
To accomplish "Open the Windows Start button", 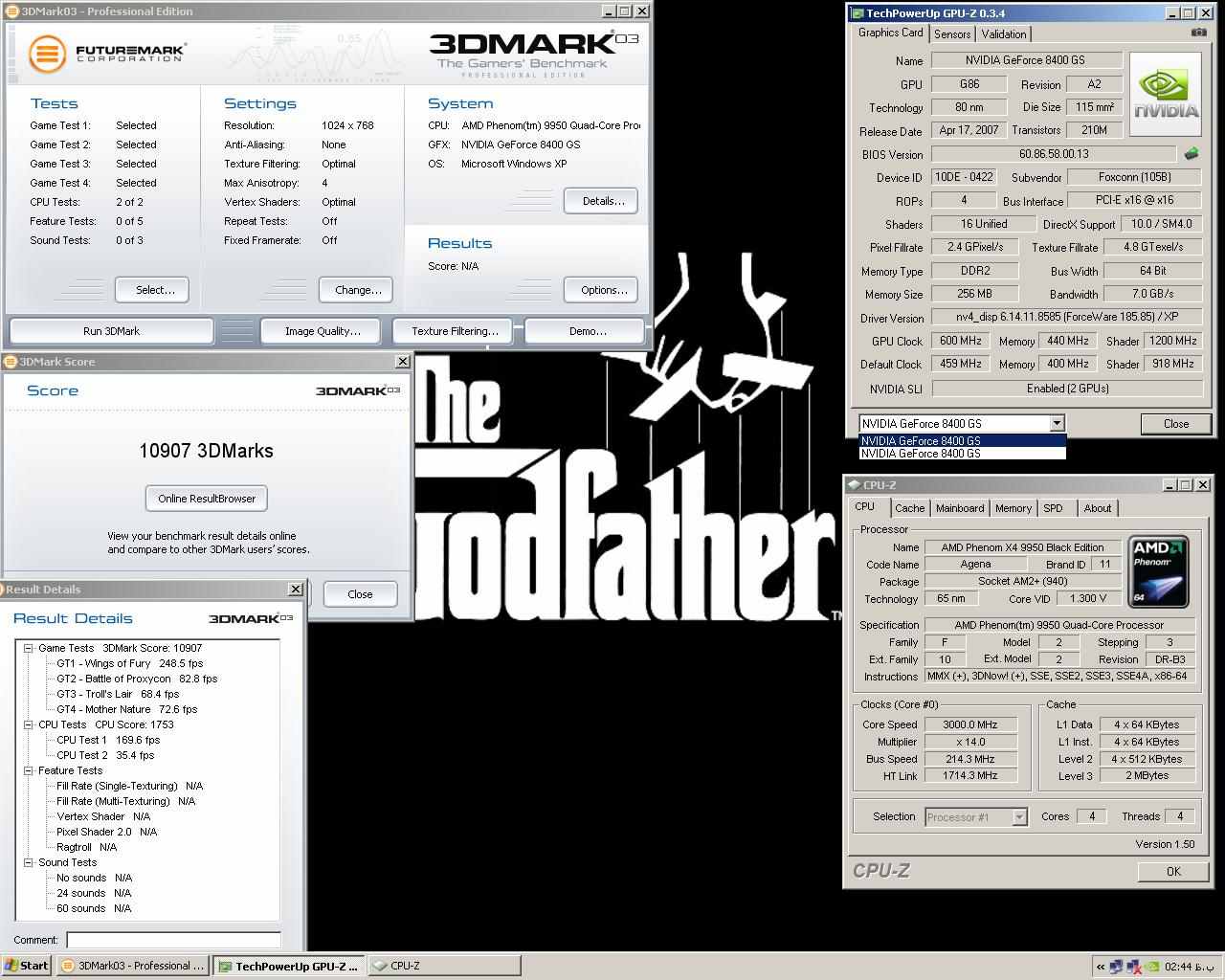I will point(27,966).
